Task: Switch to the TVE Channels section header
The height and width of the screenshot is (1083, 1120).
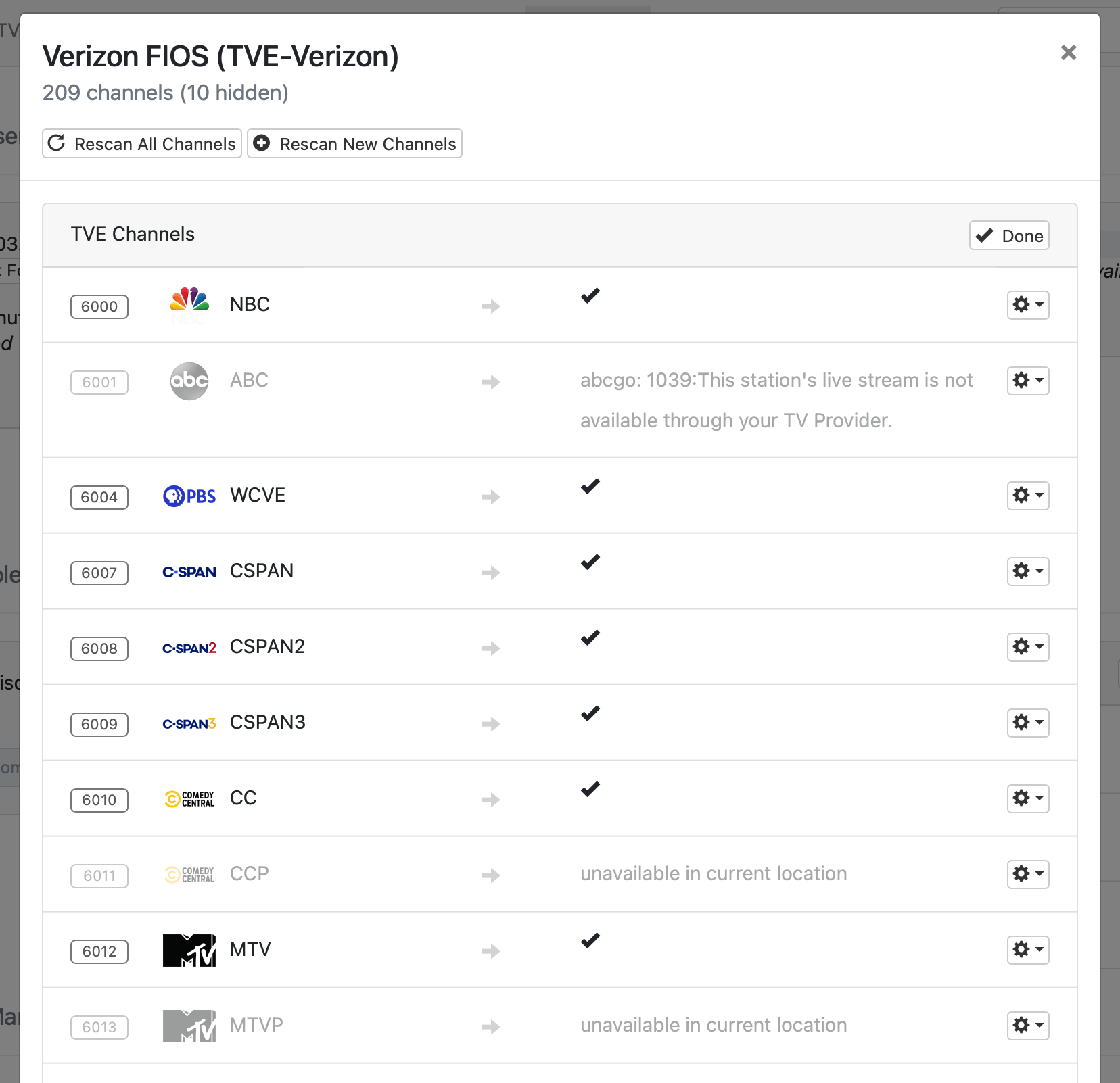Action: pos(132,234)
